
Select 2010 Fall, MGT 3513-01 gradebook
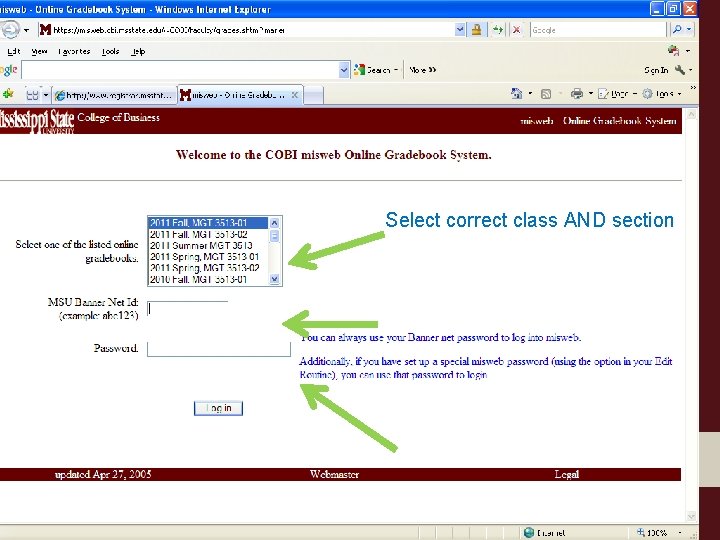(x=208, y=279)
